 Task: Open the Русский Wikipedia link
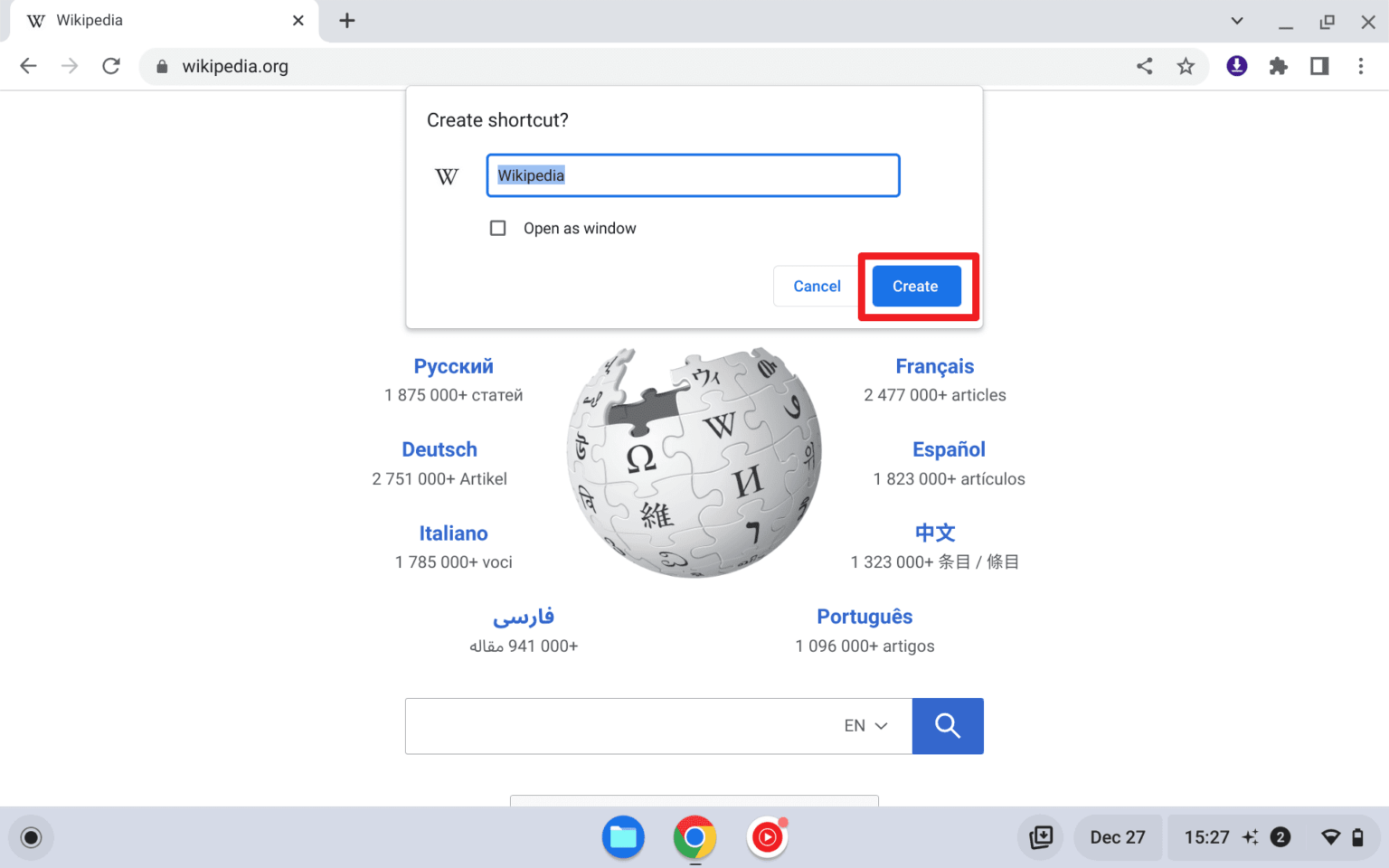454,366
